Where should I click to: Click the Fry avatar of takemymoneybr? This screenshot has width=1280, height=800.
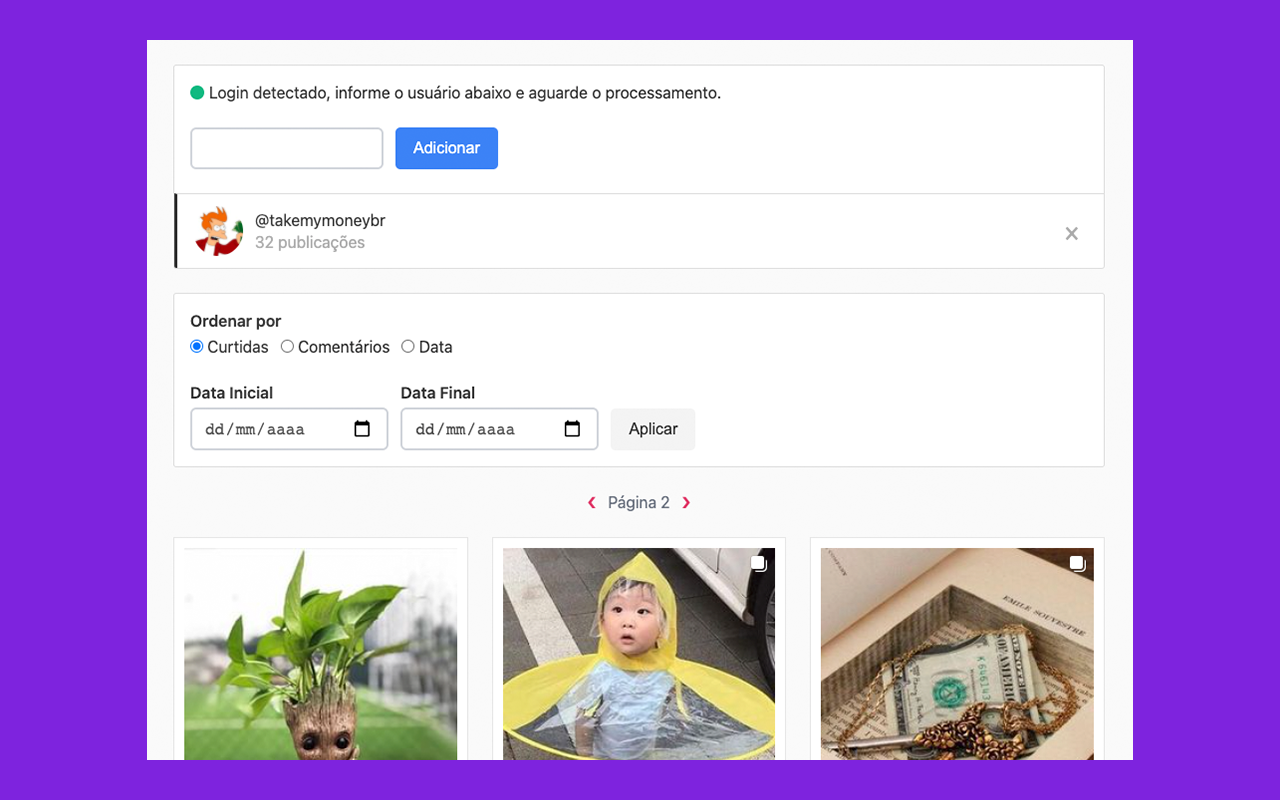[x=218, y=231]
